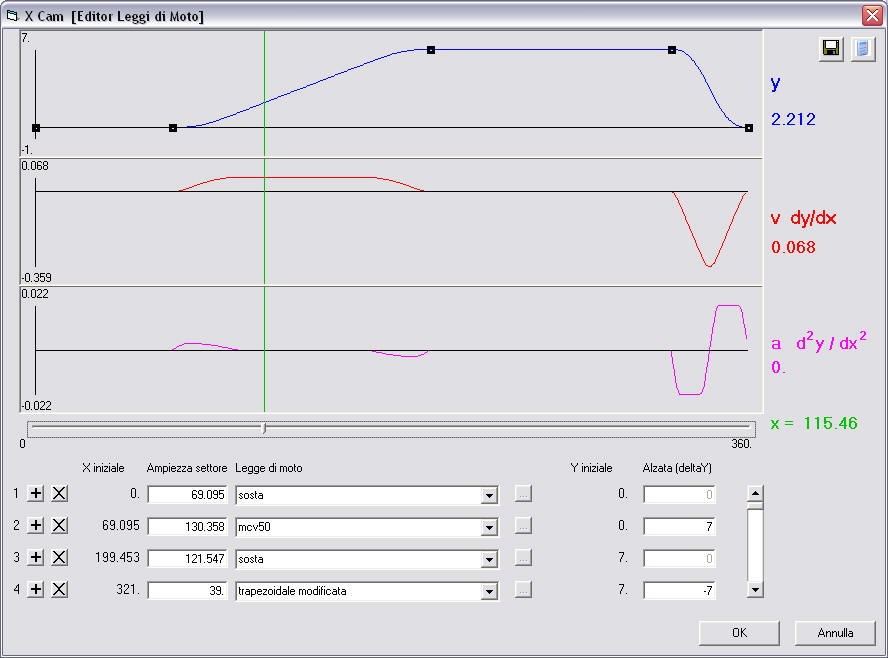The width and height of the screenshot is (888, 658).
Task: Click the Alzata field with value -7
Action: (679, 591)
